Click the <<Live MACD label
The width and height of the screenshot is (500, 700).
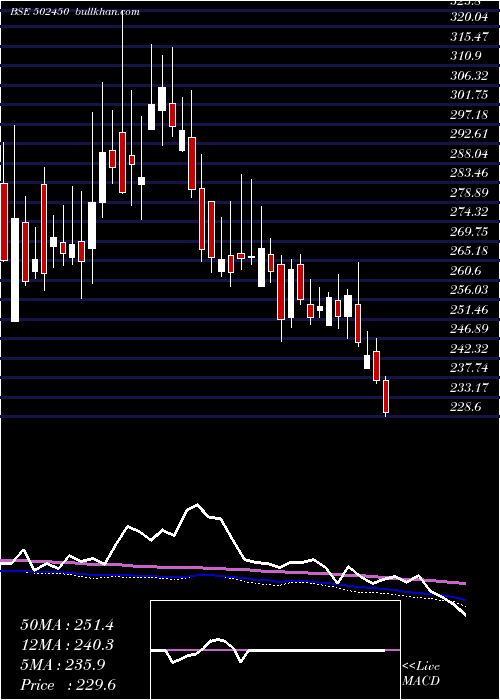click(x=421, y=674)
